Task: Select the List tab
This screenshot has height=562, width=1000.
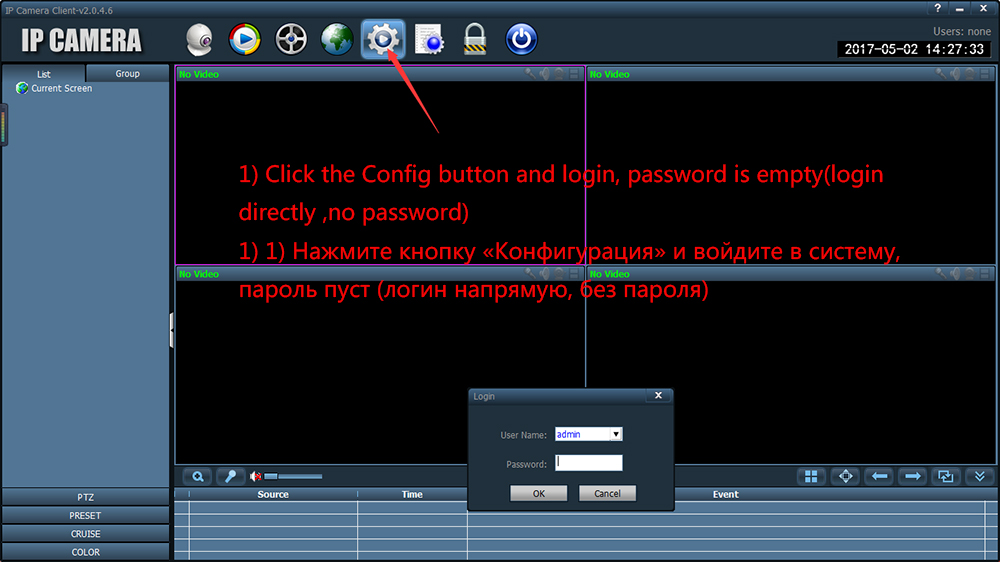Action: coord(44,74)
